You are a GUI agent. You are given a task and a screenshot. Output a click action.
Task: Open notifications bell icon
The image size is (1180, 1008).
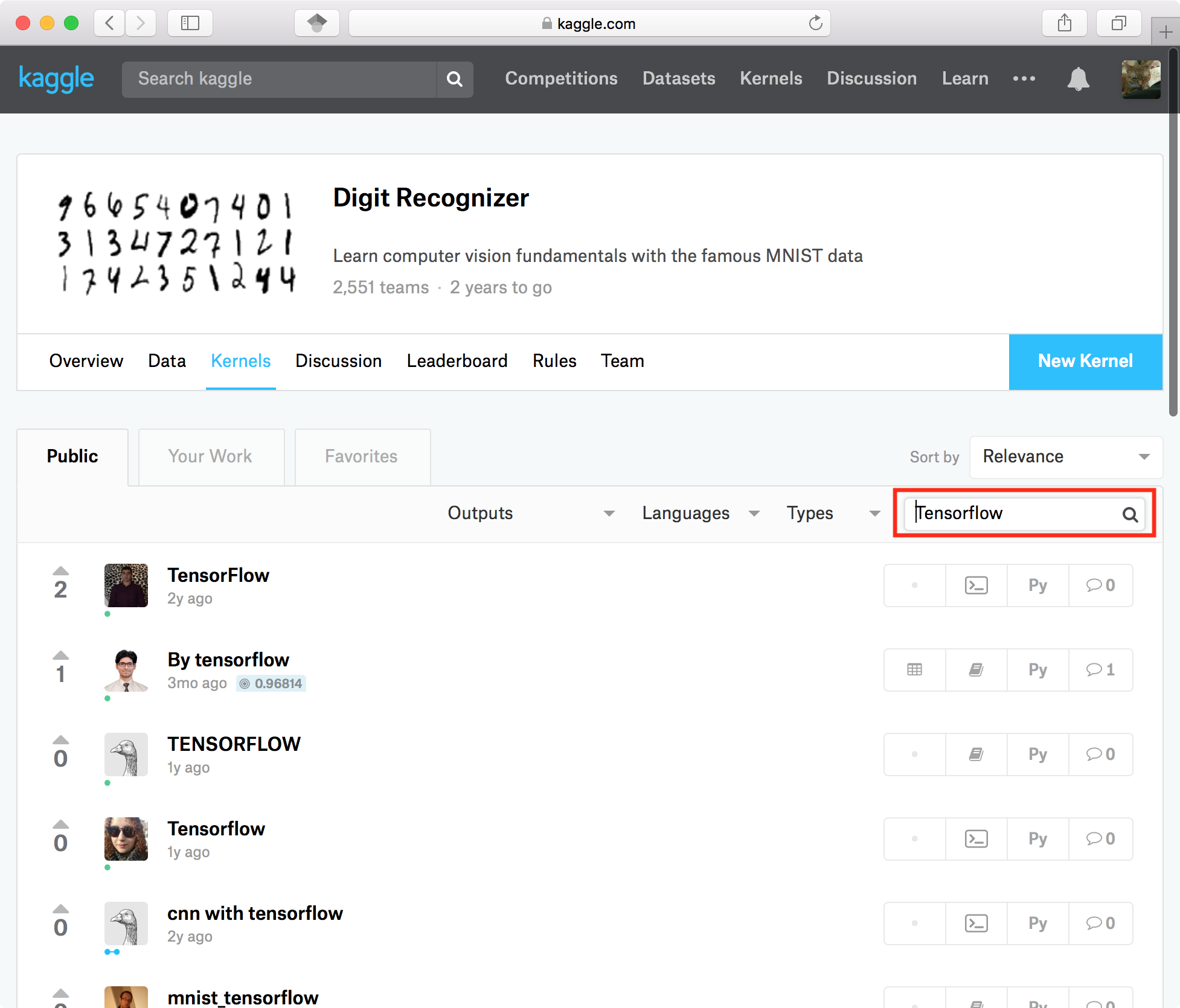1078,79
